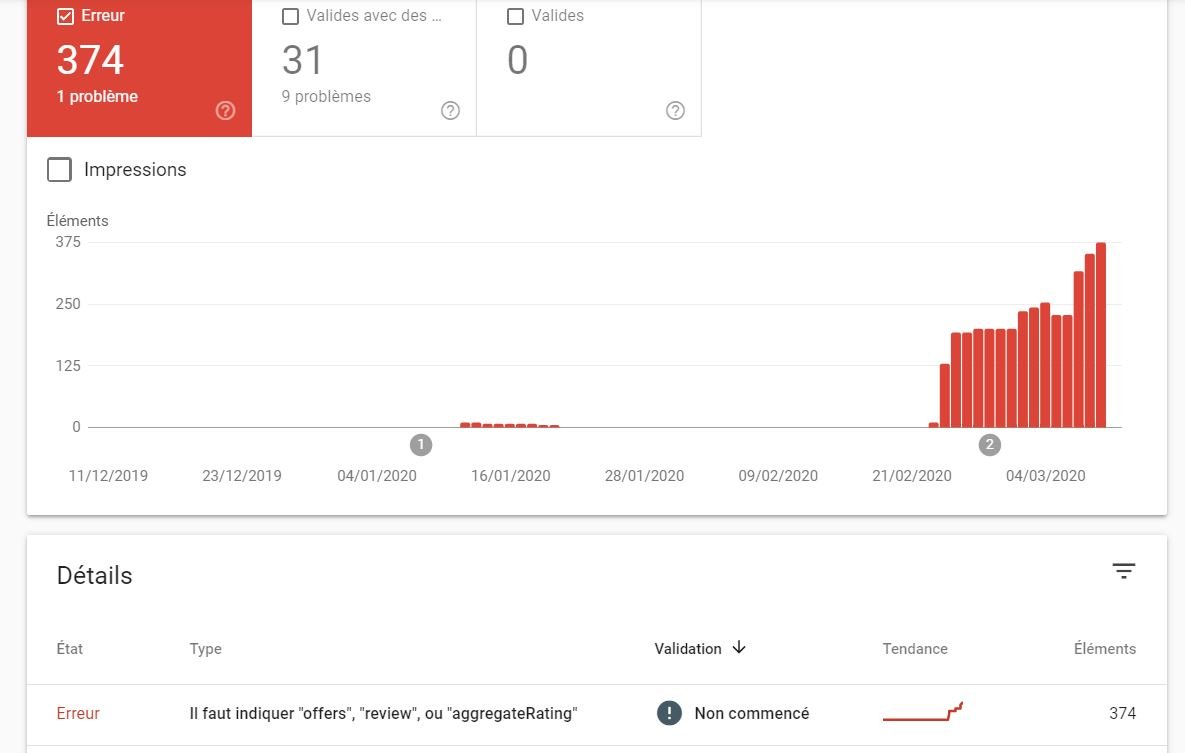The image size is (1185, 753).
Task: Click the 11/12/2019 axis date label
Action: [108, 476]
